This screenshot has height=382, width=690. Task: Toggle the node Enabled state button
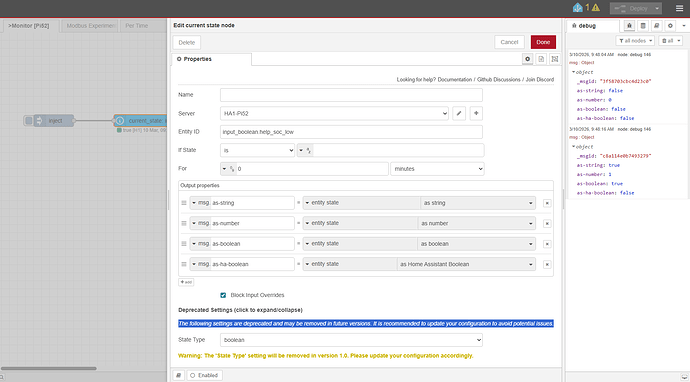pos(205,375)
